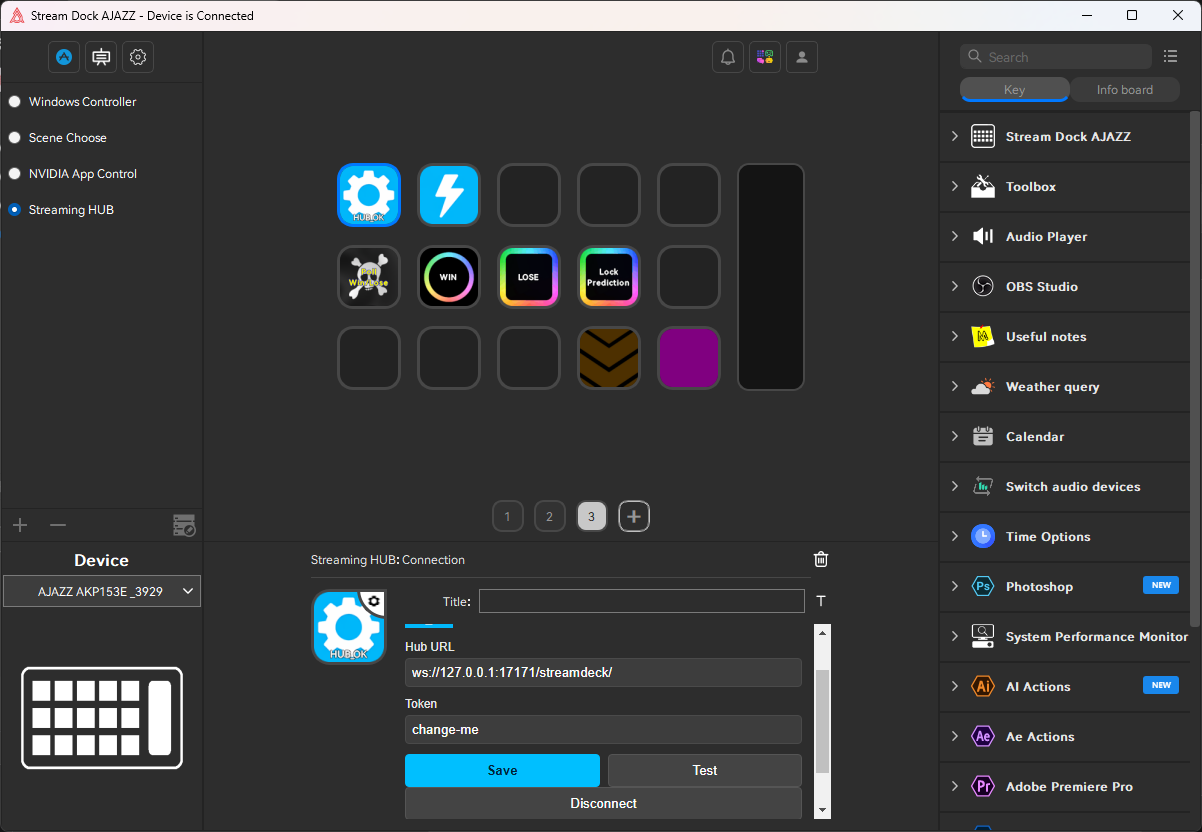
Task: Open the profile manager icon
Action: coord(184,525)
